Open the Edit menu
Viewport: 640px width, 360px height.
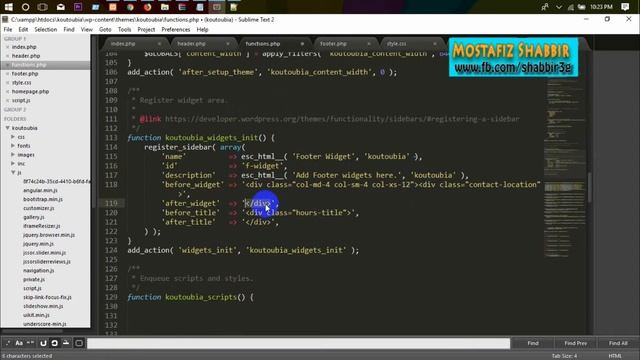pyautogui.click(x=23, y=29)
